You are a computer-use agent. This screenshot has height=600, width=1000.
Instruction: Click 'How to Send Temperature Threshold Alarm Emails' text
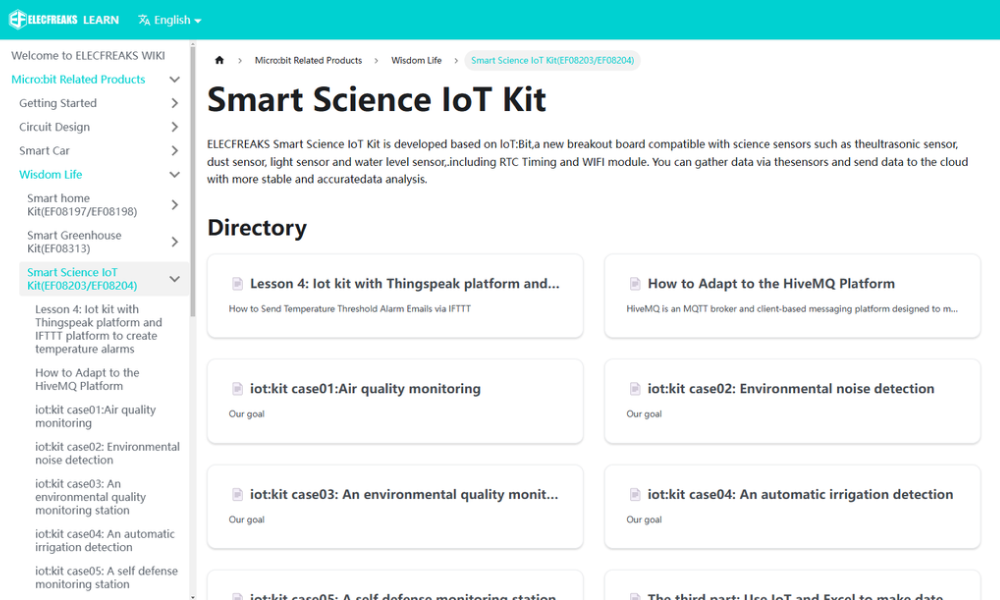coord(349,309)
